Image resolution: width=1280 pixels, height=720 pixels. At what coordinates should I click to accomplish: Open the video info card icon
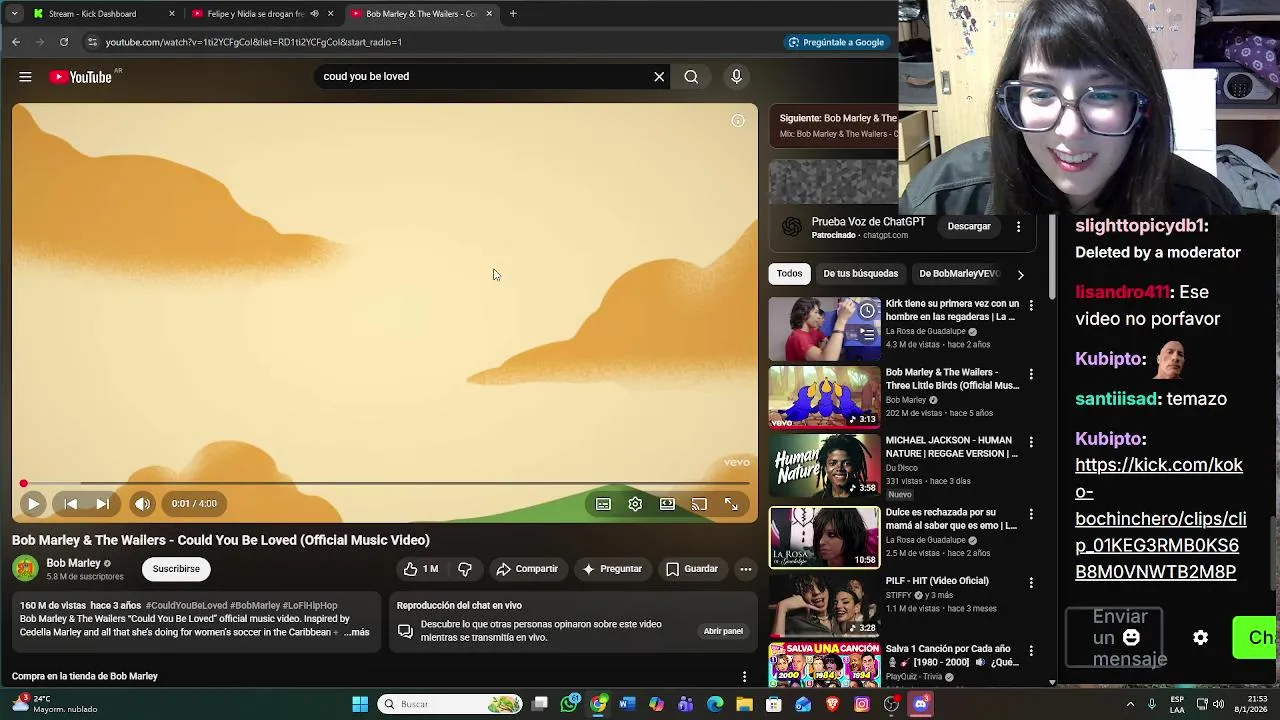click(x=738, y=121)
